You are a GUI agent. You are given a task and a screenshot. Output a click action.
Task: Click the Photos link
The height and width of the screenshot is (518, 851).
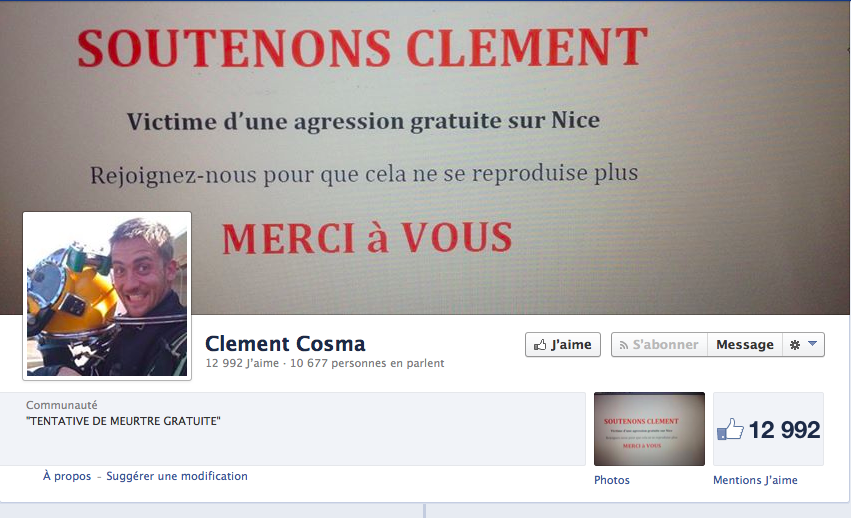pyautogui.click(x=612, y=480)
